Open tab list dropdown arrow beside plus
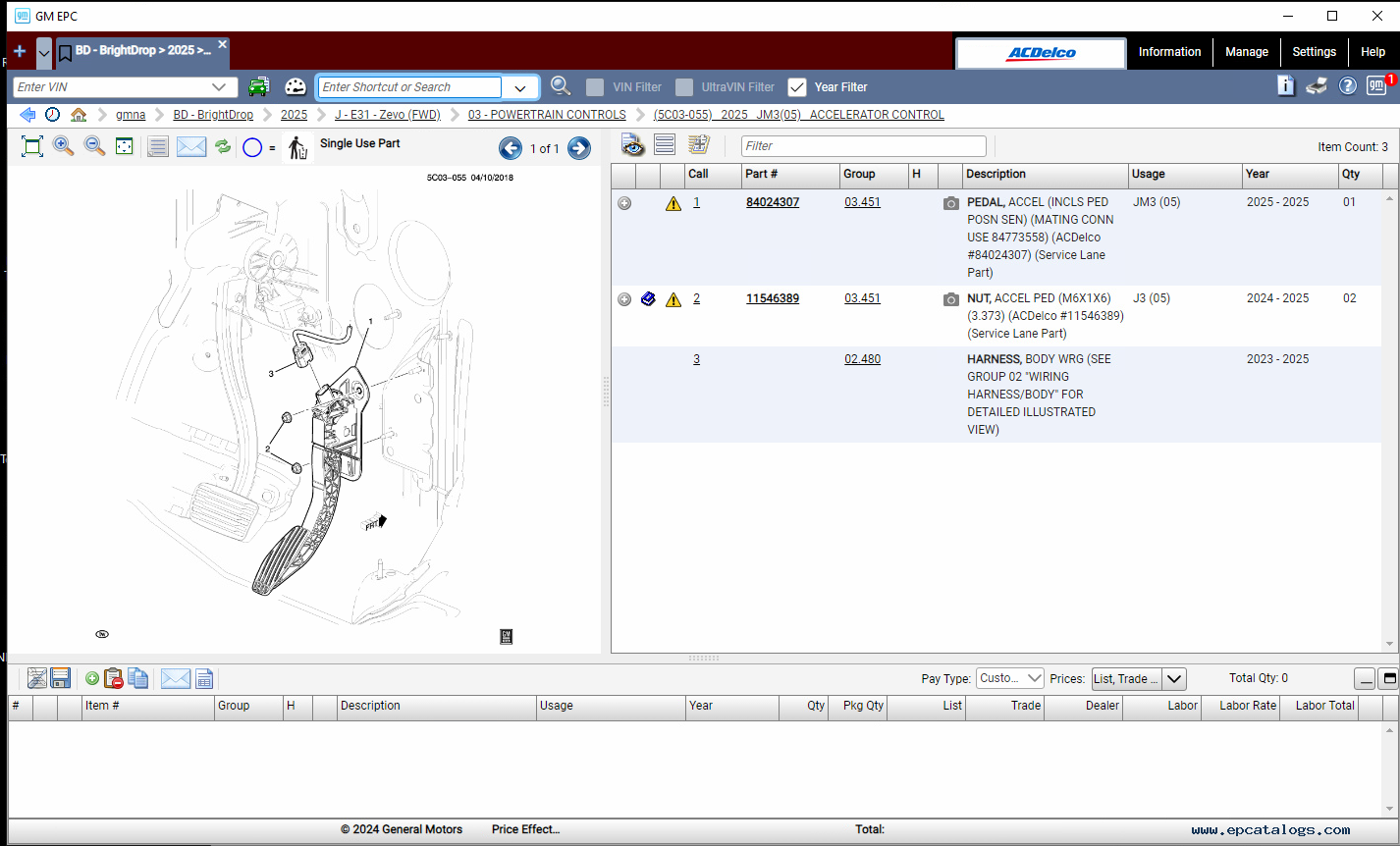This screenshot has height=846, width=1400. click(x=44, y=53)
